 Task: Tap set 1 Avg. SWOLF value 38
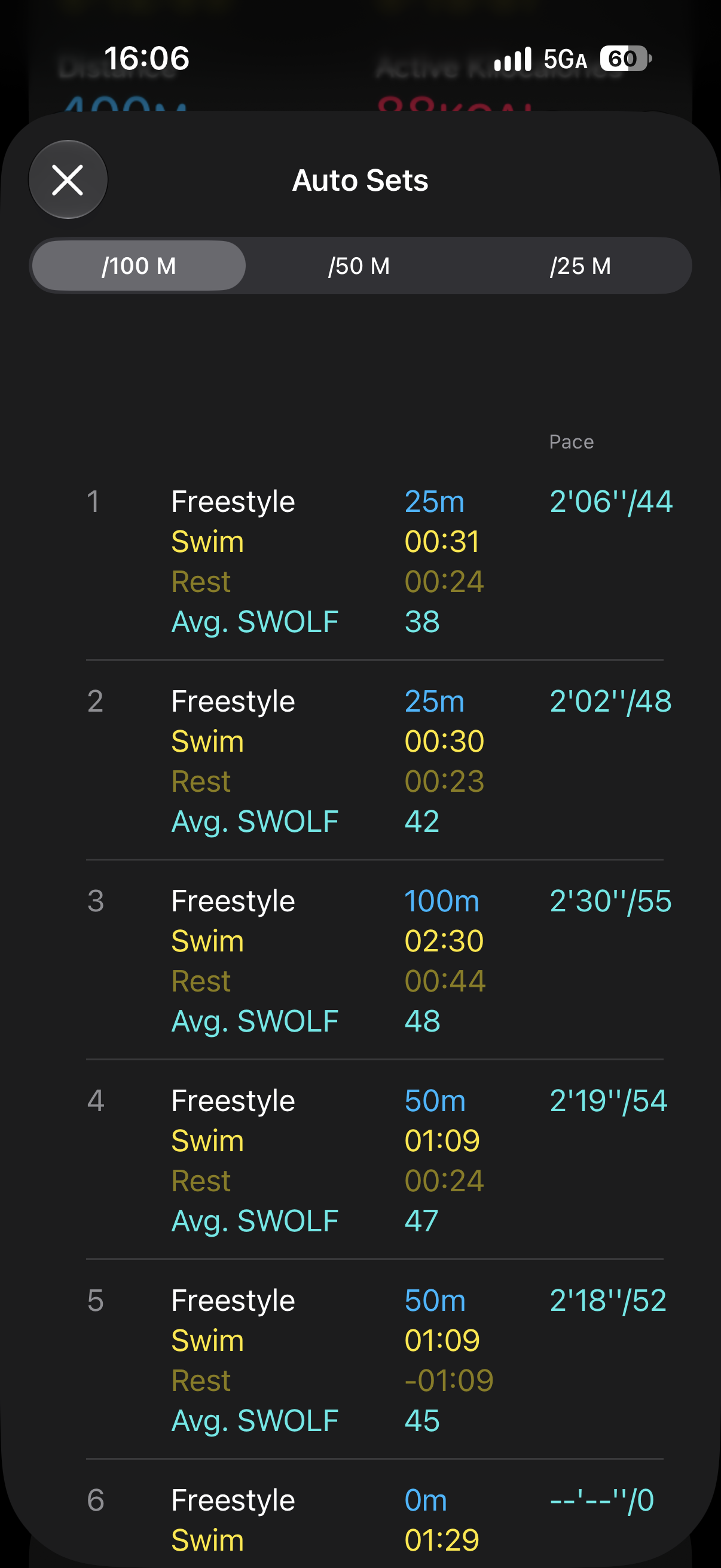(422, 621)
